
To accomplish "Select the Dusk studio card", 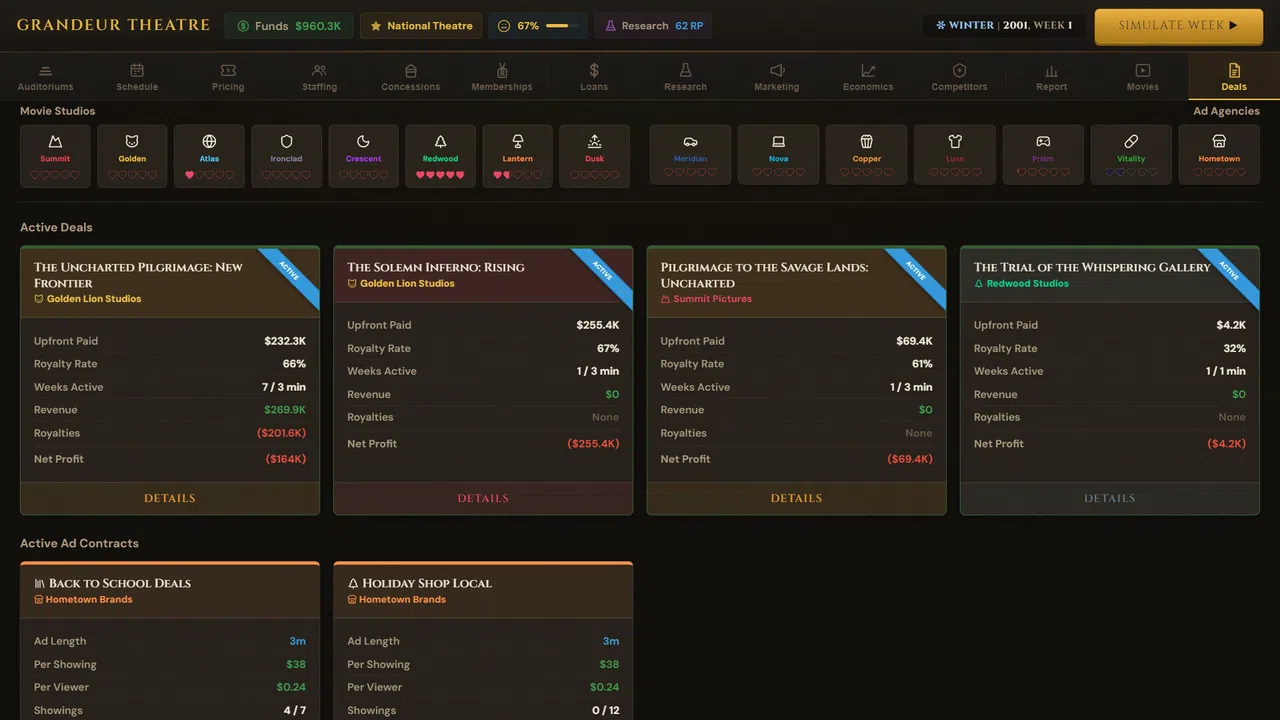I will 594,155.
